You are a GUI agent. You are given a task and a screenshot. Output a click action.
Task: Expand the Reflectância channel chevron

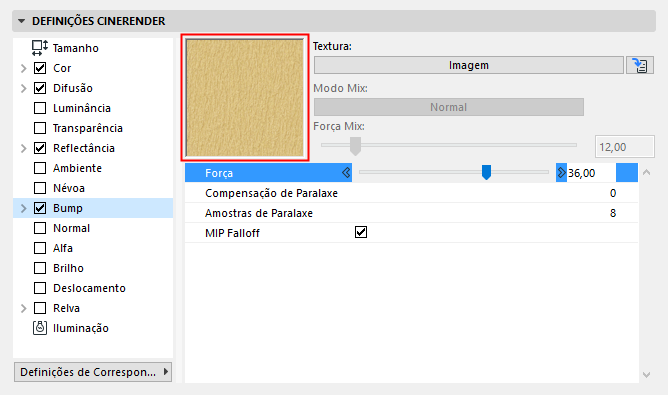[24, 148]
